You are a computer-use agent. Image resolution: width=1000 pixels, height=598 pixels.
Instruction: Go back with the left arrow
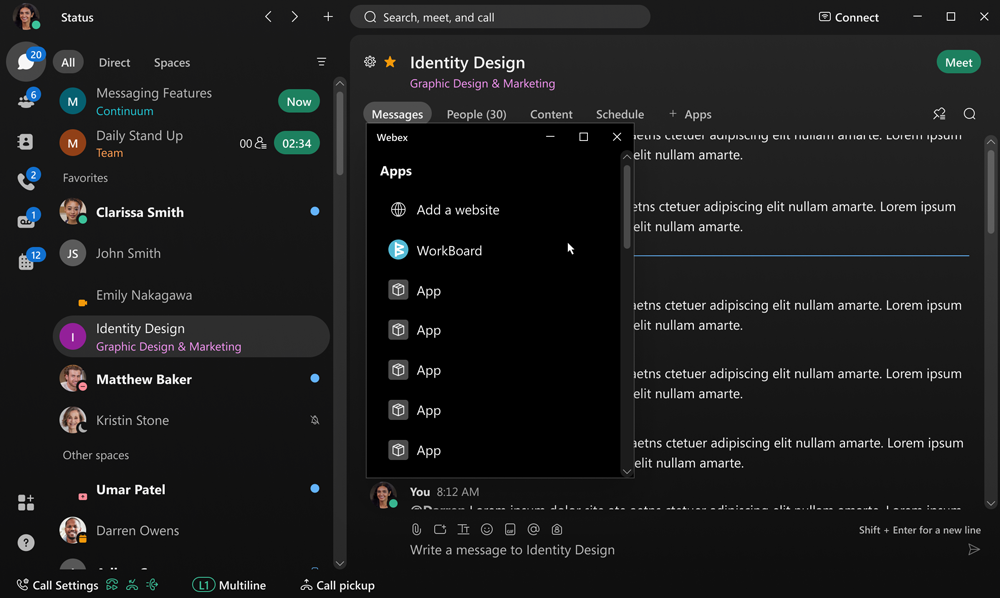point(268,17)
